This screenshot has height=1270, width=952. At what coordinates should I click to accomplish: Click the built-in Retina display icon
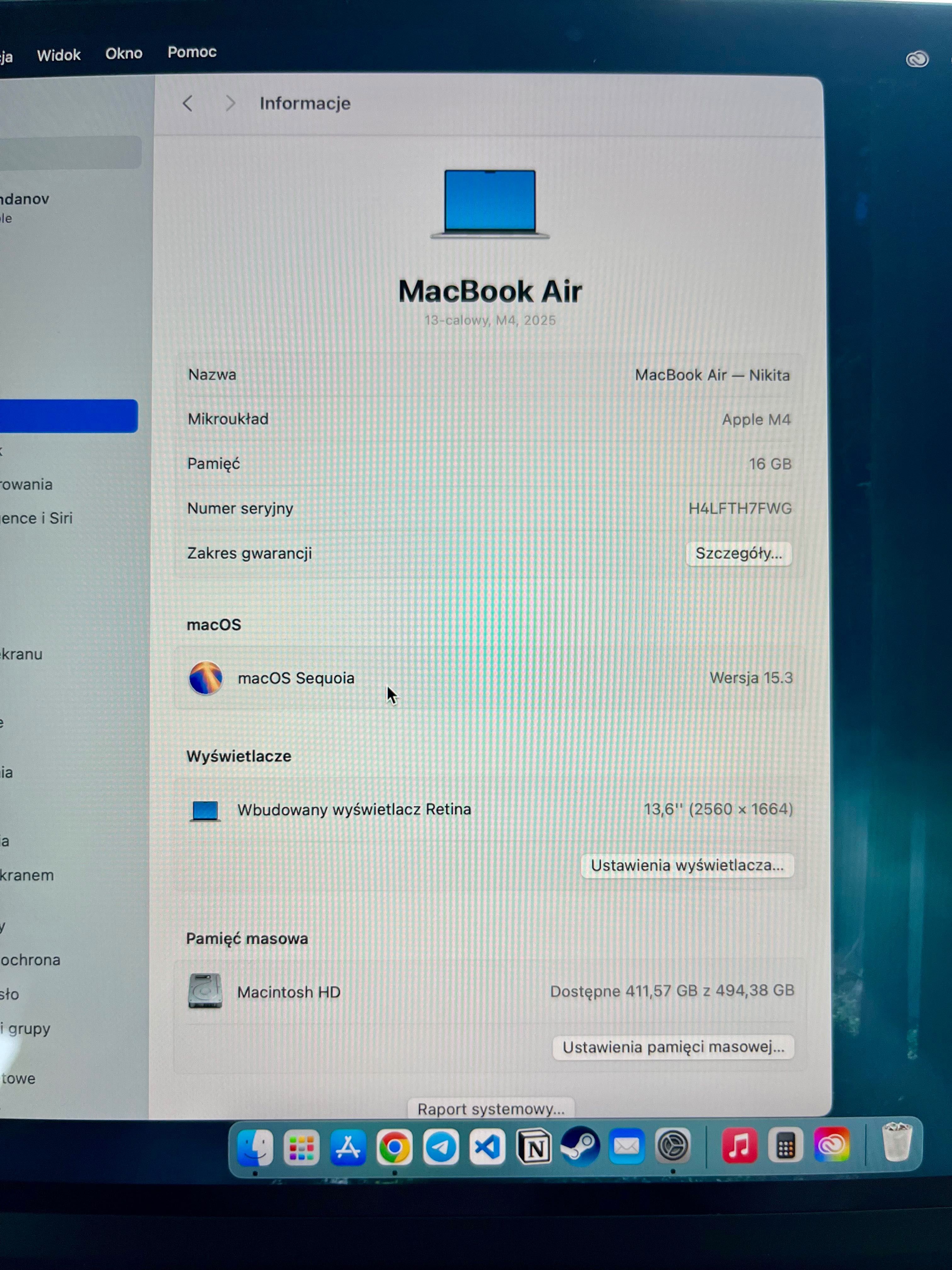point(205,811)
